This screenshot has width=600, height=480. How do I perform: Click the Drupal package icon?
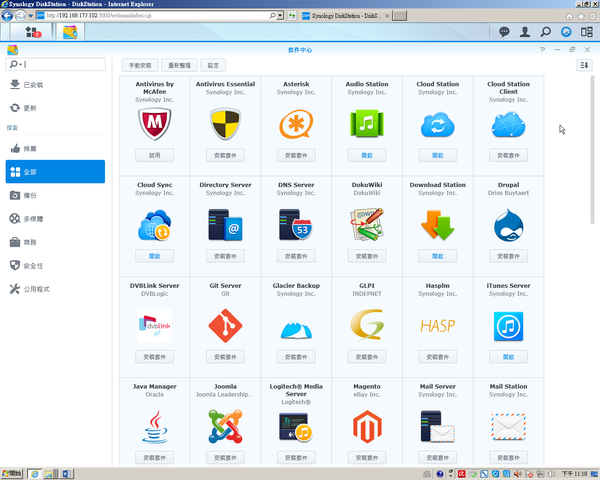pos(508,226)
